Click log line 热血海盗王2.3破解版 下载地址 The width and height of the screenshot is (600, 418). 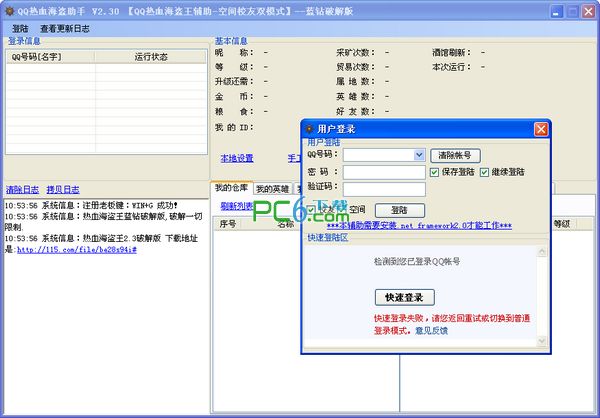(101, 238)
